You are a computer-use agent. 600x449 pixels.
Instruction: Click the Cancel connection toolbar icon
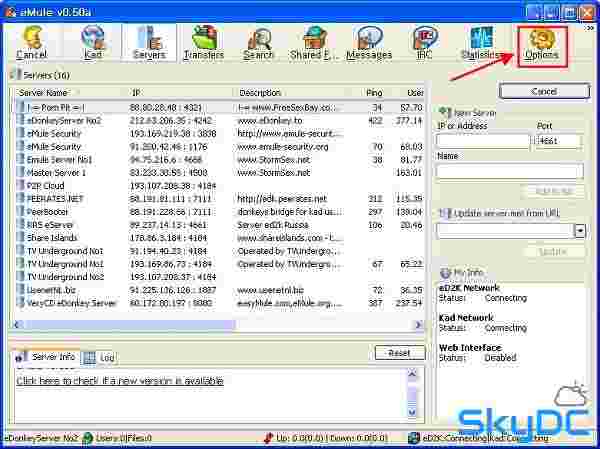pyautogui.click(x=31, y=42)
